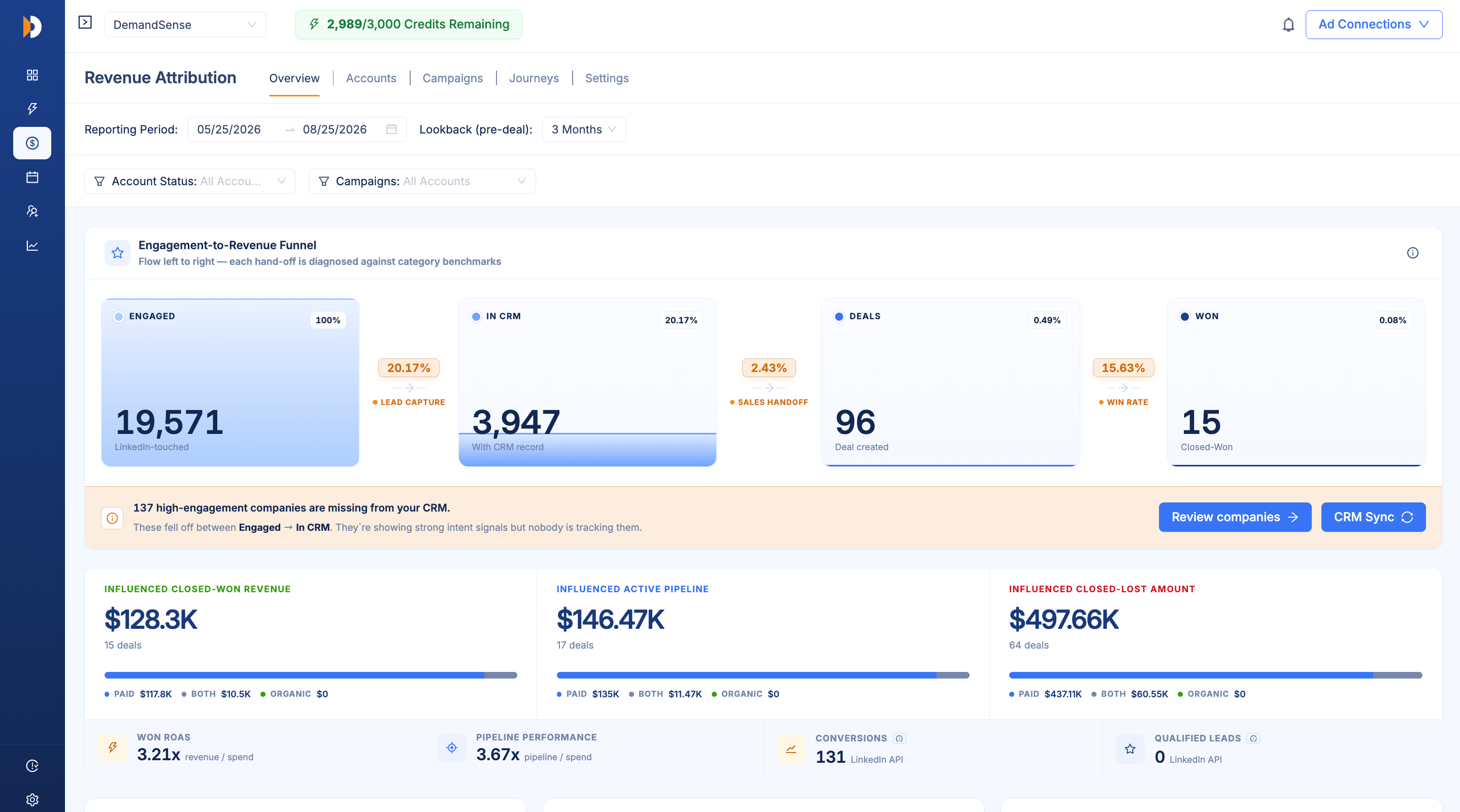Viewport: 1460px width, 812px height.
Task: Click the Qualified Leads info icon
Action: pyautogui.click(x=1253, y=738)
